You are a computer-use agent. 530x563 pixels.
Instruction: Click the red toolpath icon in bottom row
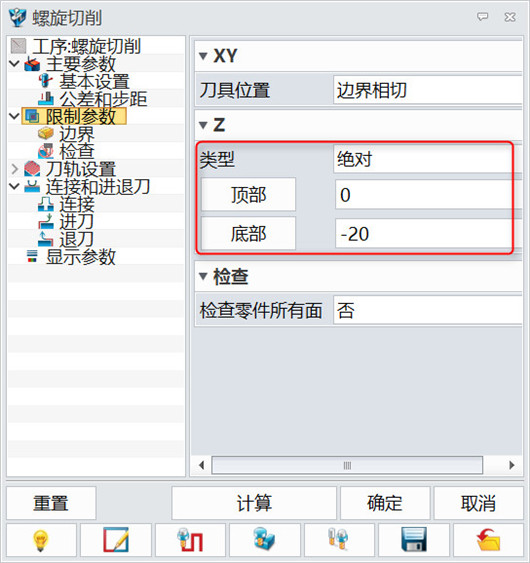(x=190, y=540)
